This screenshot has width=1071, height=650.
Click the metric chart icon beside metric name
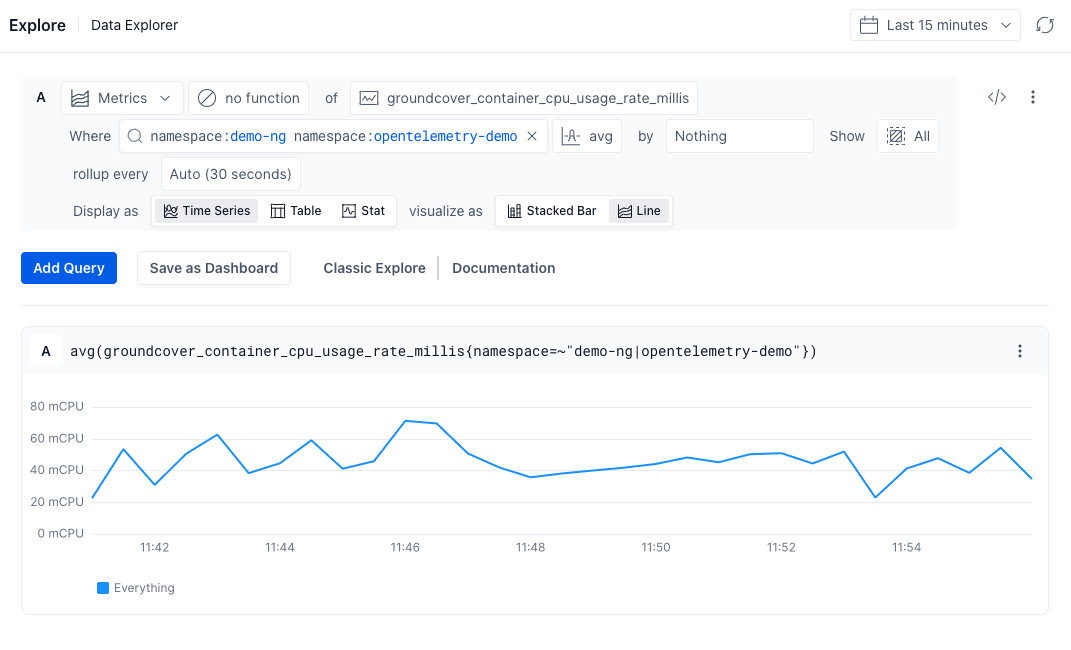[369, 98]
